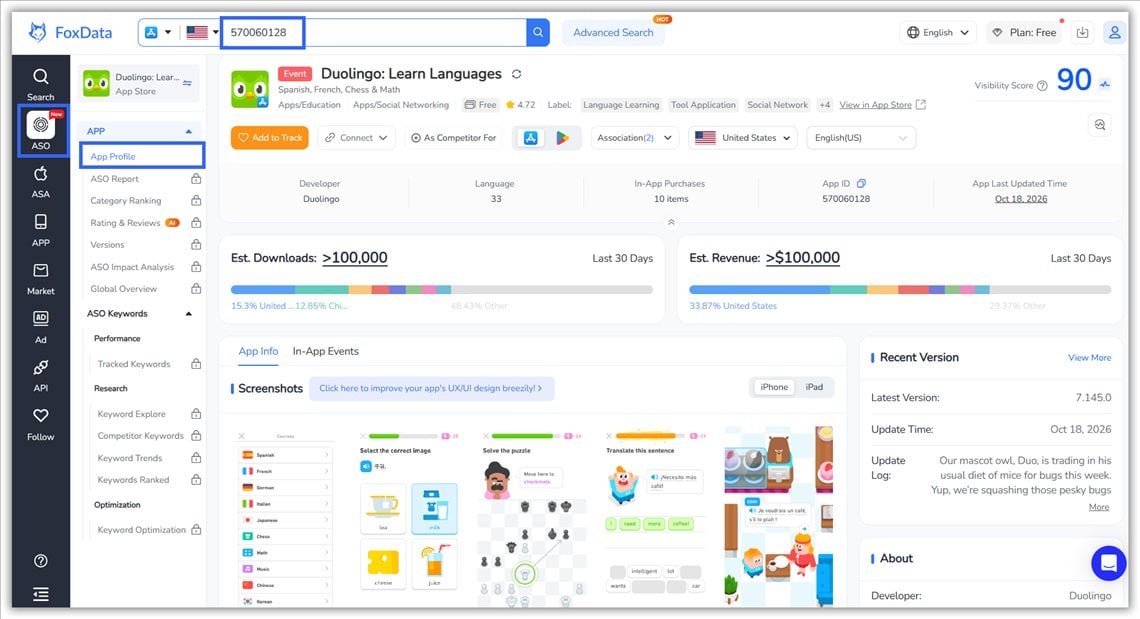This screenshot has width=1140, height=619.
Task: Click lock icon beside ASO Report
Action: click(x=196, y=178)
